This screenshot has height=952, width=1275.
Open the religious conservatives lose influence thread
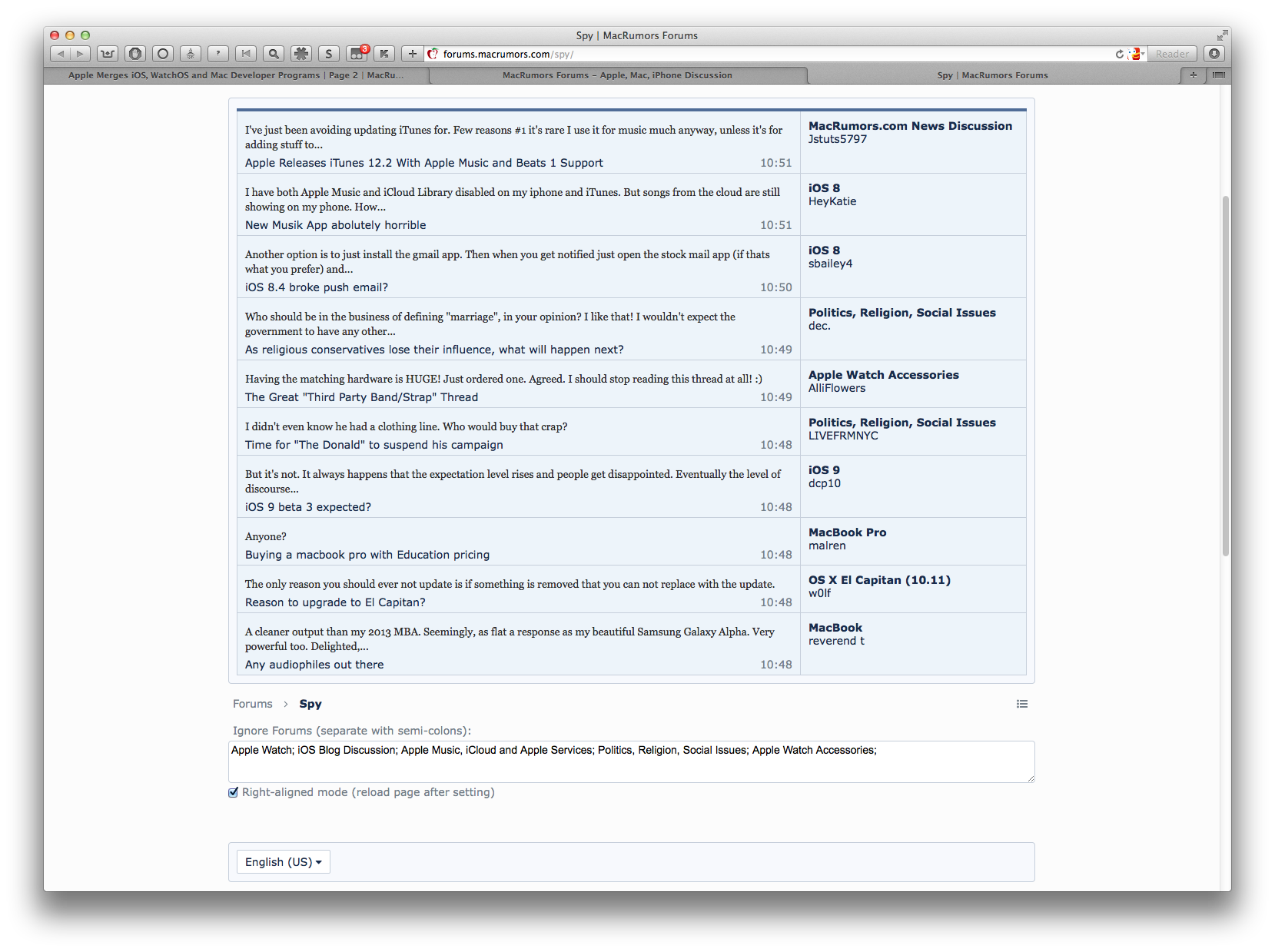coord(434,350)
